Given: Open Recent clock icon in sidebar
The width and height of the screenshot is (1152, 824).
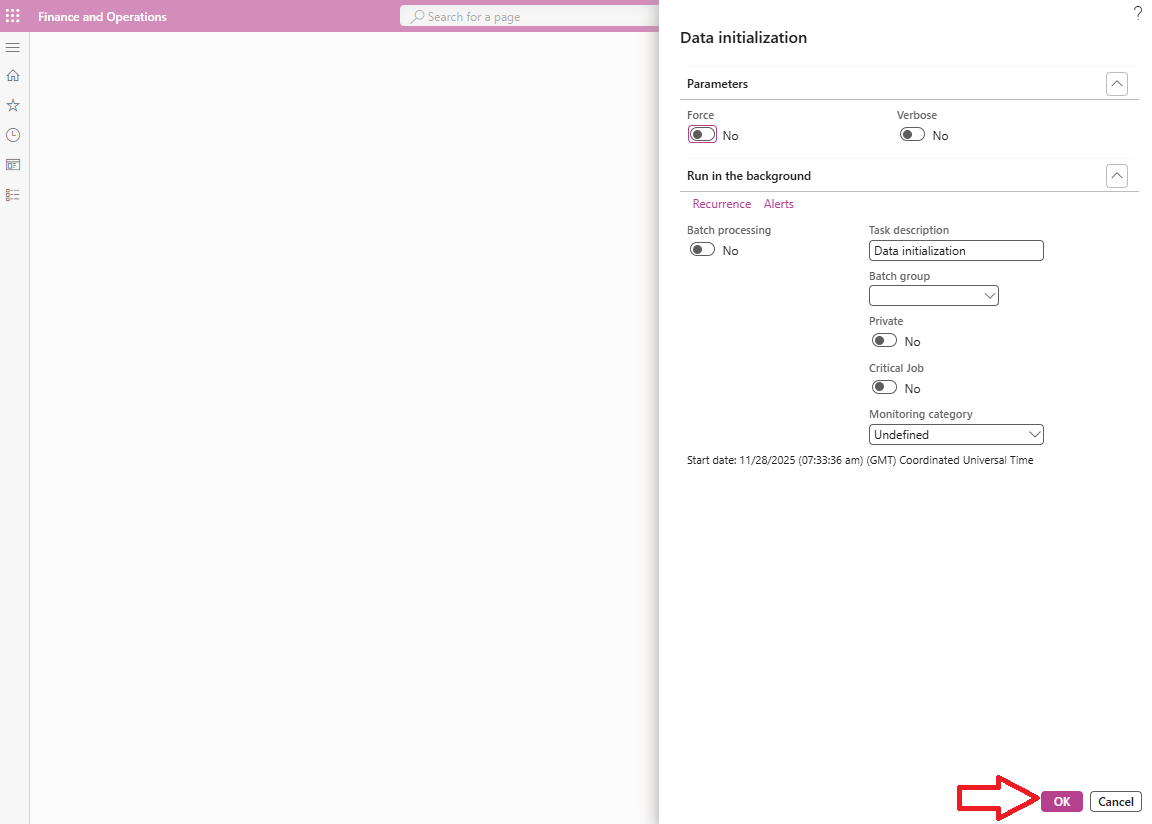Looking at the screenshot, I should [13, 135].
